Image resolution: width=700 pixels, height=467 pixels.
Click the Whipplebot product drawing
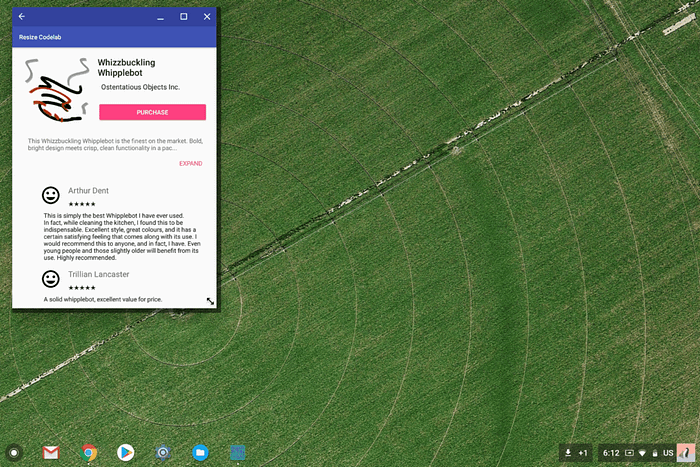57,90
